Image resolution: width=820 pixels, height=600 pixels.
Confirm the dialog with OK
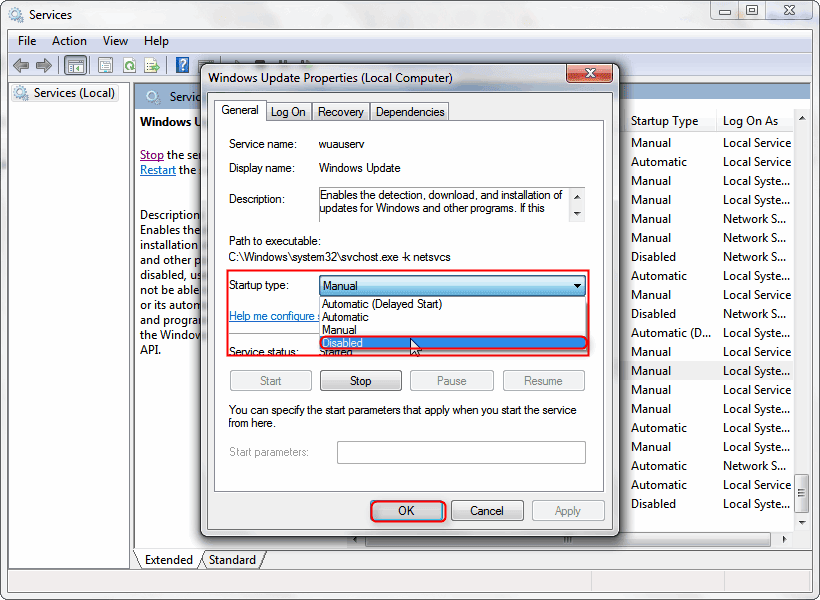point(407,511)
